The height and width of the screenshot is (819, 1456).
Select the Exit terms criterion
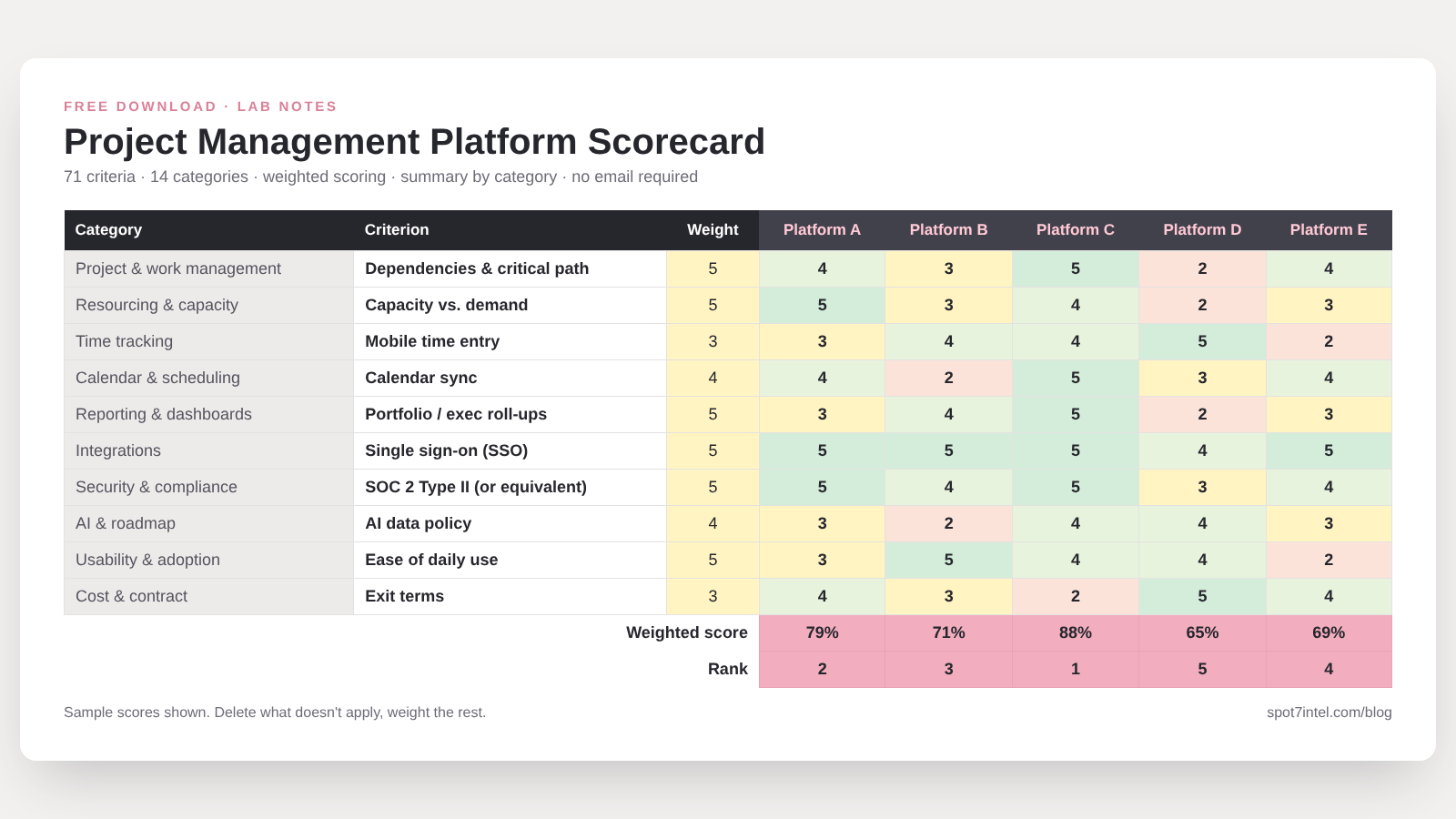[511, 596]
